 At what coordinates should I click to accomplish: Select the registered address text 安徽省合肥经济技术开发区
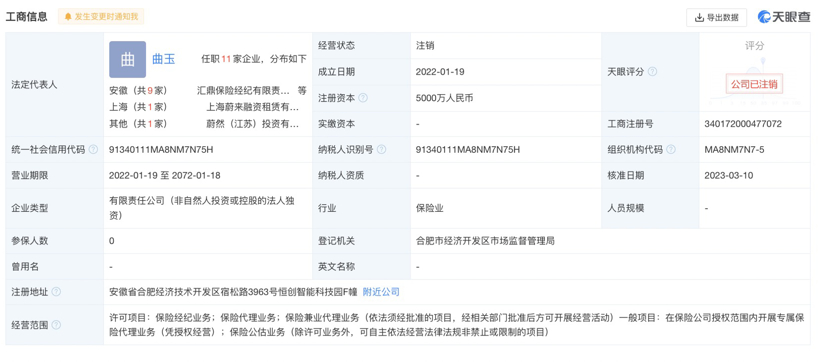234,292
